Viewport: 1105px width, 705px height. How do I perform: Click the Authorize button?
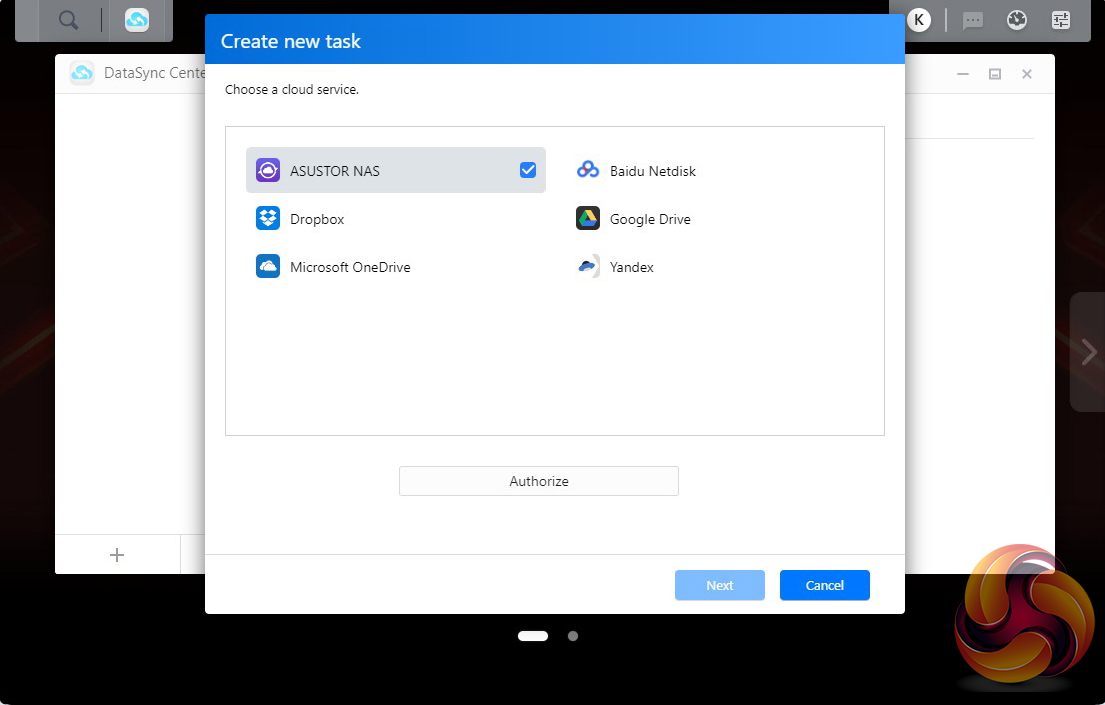[x=539, y=481]
